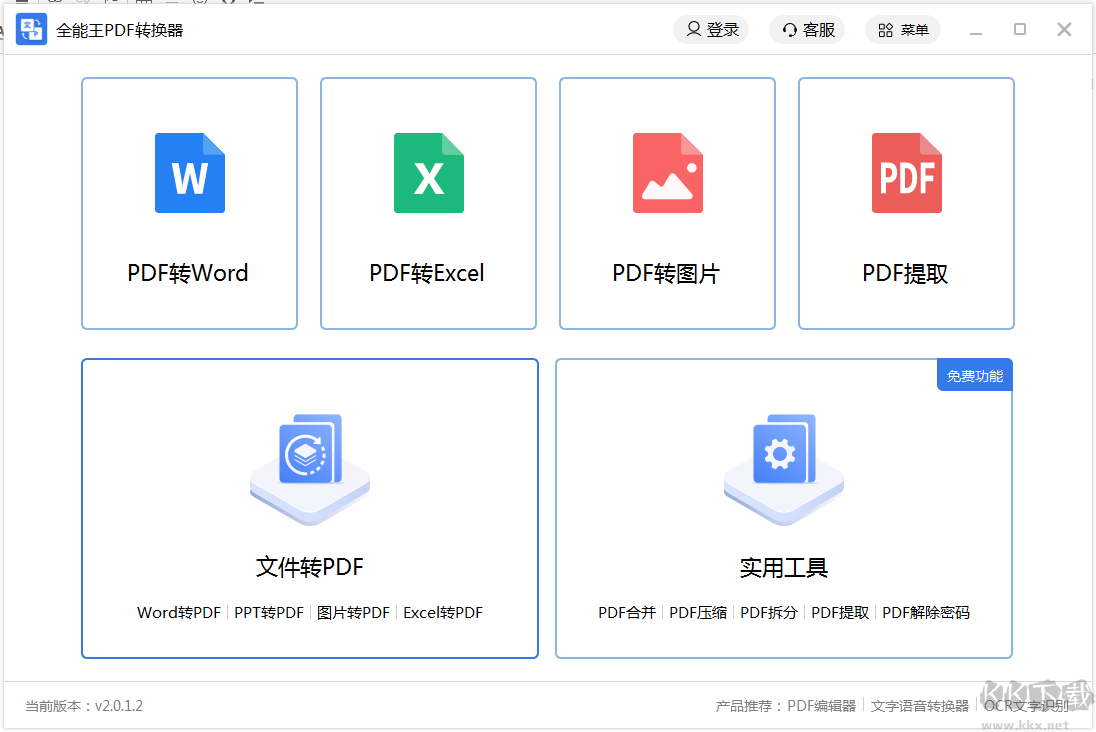Open PDF压缩 compress tool

pos(698,613)
